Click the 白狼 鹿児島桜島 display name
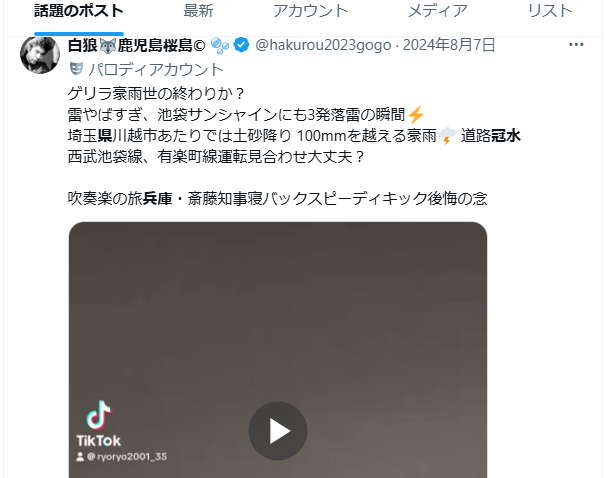This screenshot has height=478, width=605. [x=137, y=45]
